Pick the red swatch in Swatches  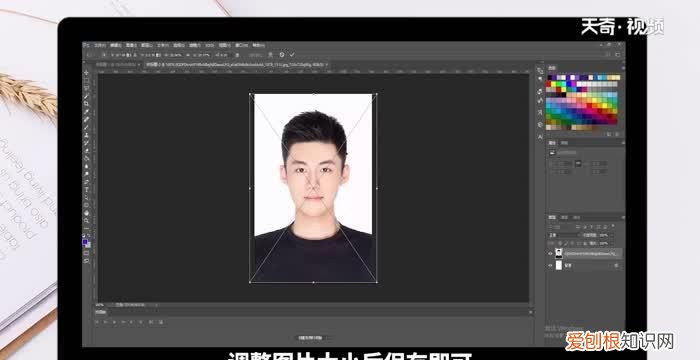pos(548,84)
